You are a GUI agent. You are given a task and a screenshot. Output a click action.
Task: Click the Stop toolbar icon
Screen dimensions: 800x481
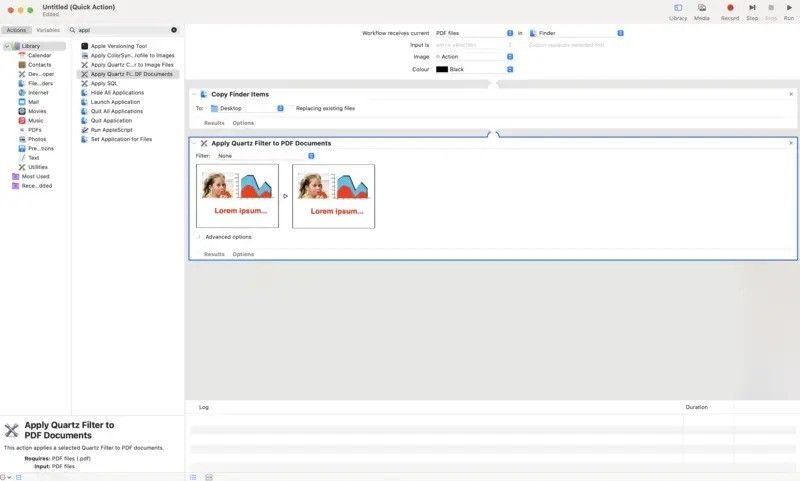[x=771, y=8]
